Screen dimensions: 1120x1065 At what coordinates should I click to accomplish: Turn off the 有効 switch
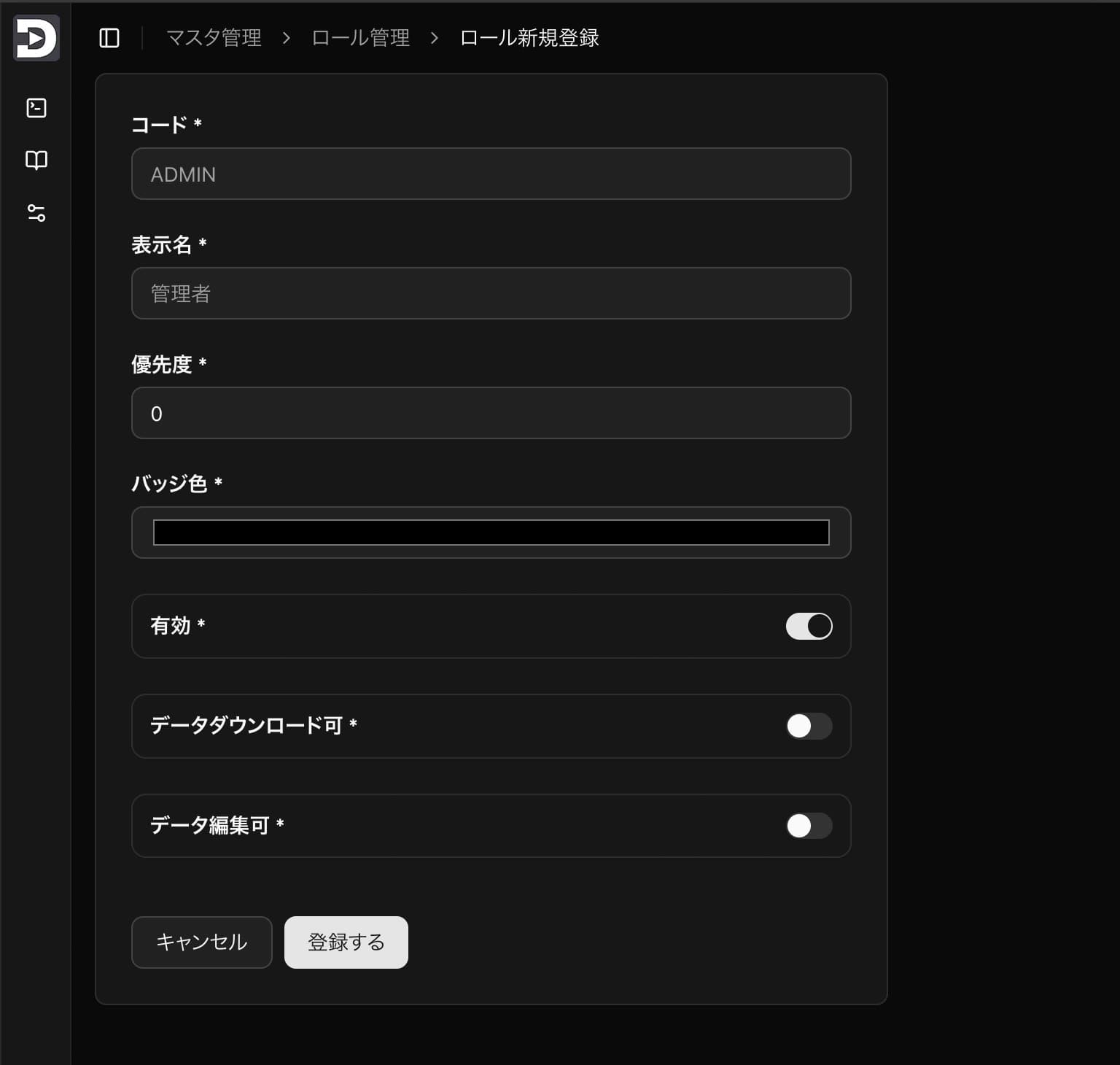pyautogui.click(x=809, y=626)
